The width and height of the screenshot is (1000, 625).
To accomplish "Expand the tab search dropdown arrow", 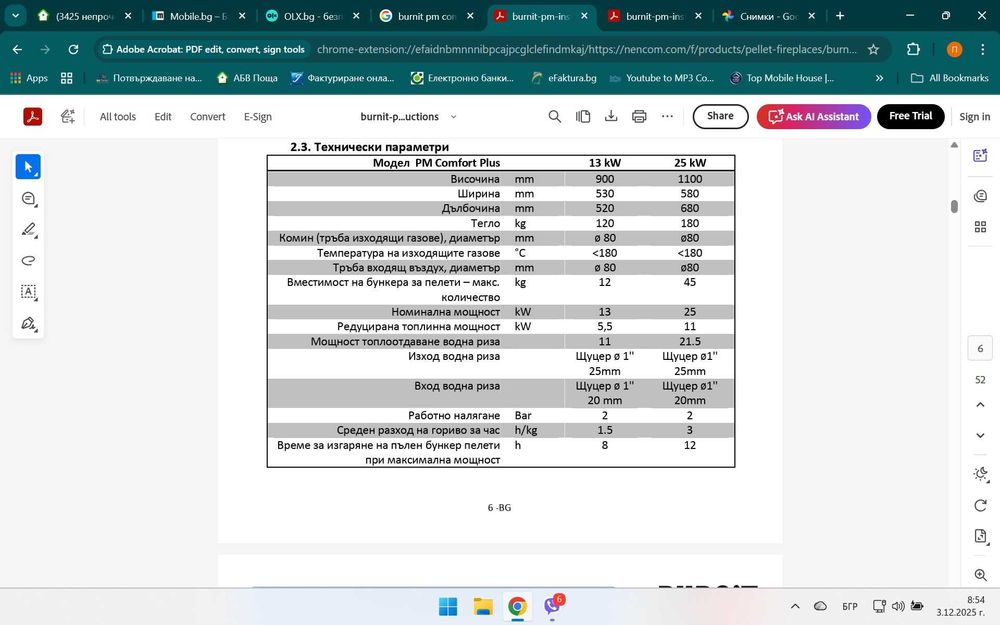I will 15,16.
